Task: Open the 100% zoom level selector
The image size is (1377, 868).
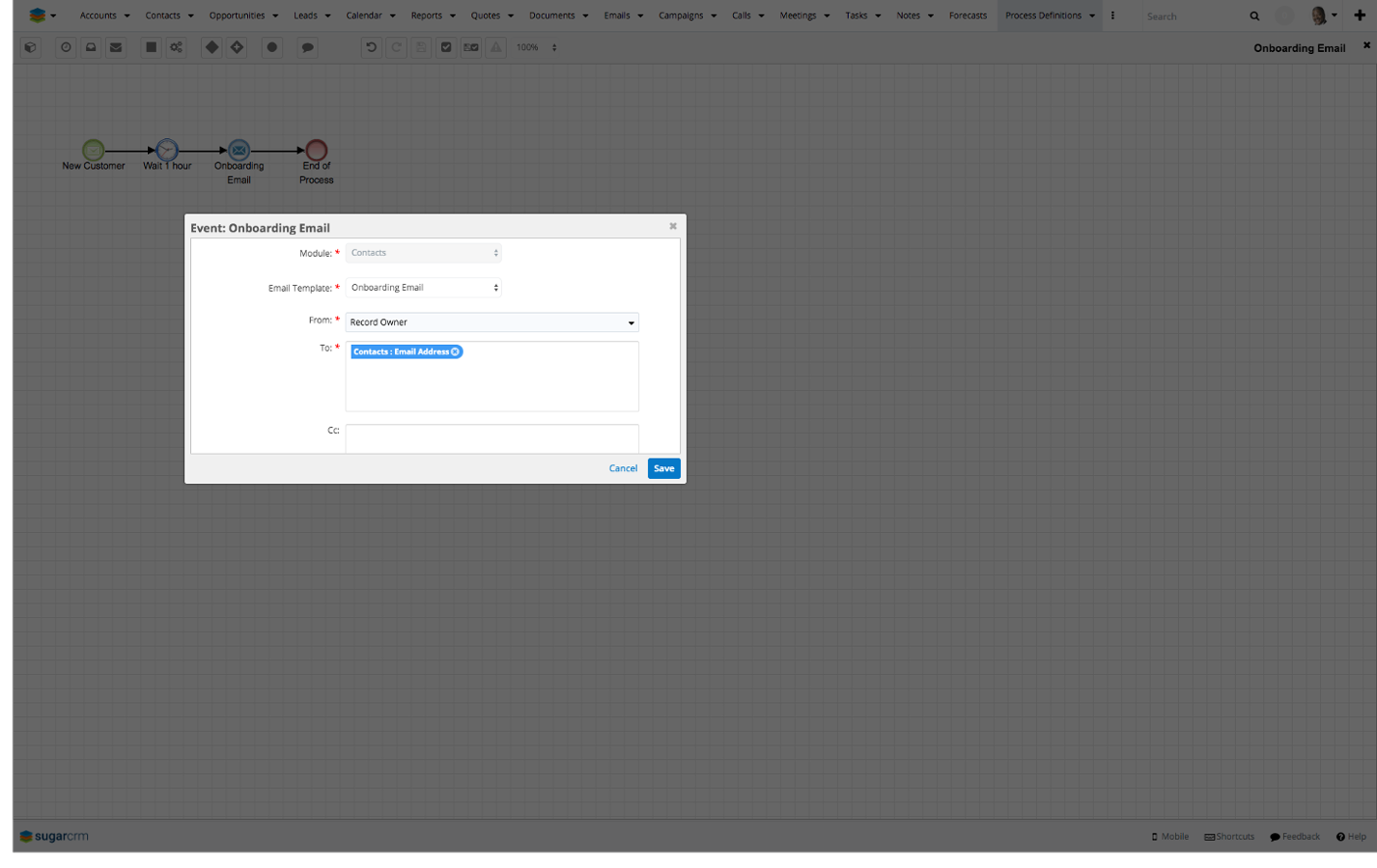Action: pos(537,47)
